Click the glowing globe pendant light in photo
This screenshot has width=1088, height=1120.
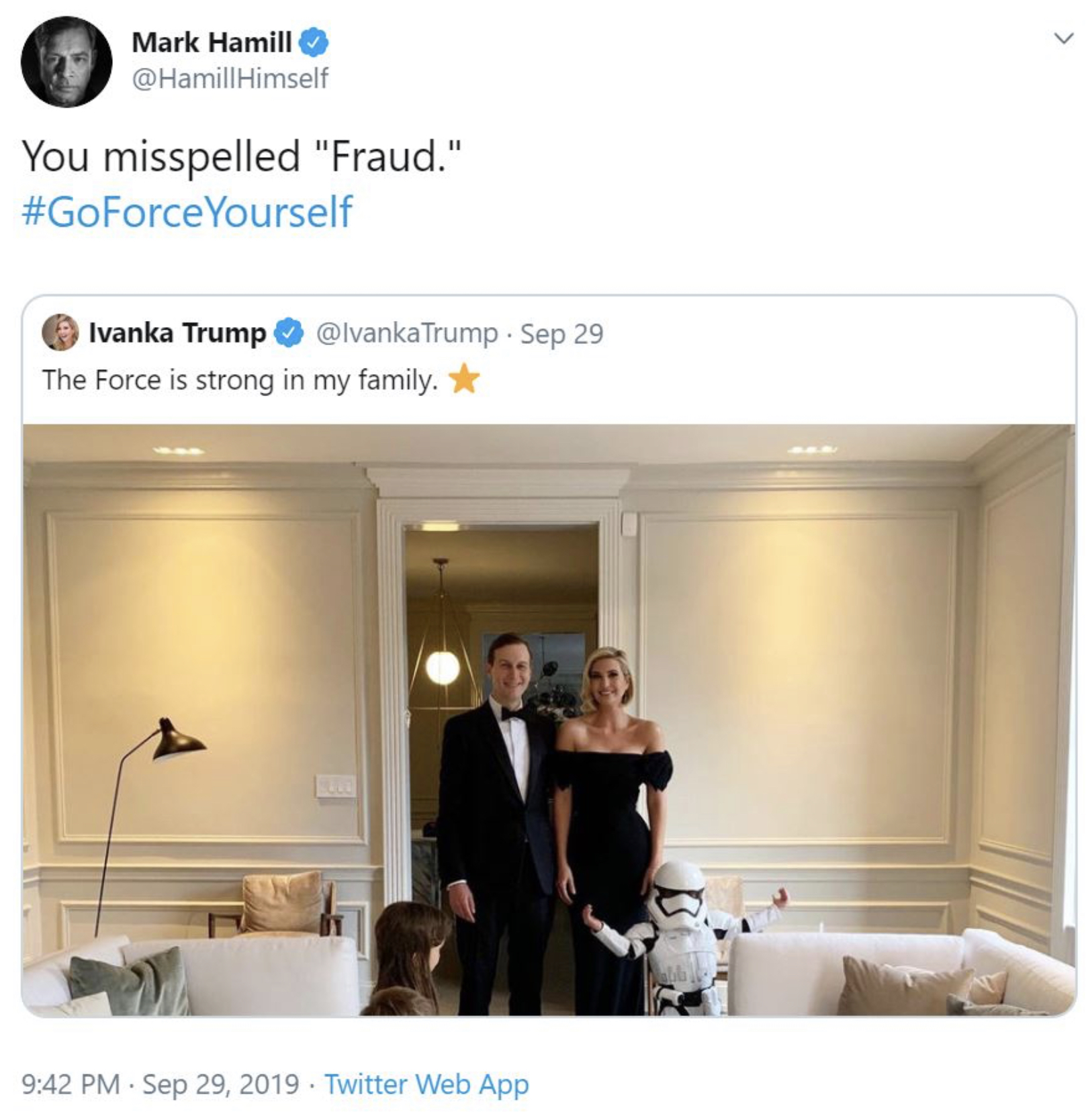coord(443,668)
